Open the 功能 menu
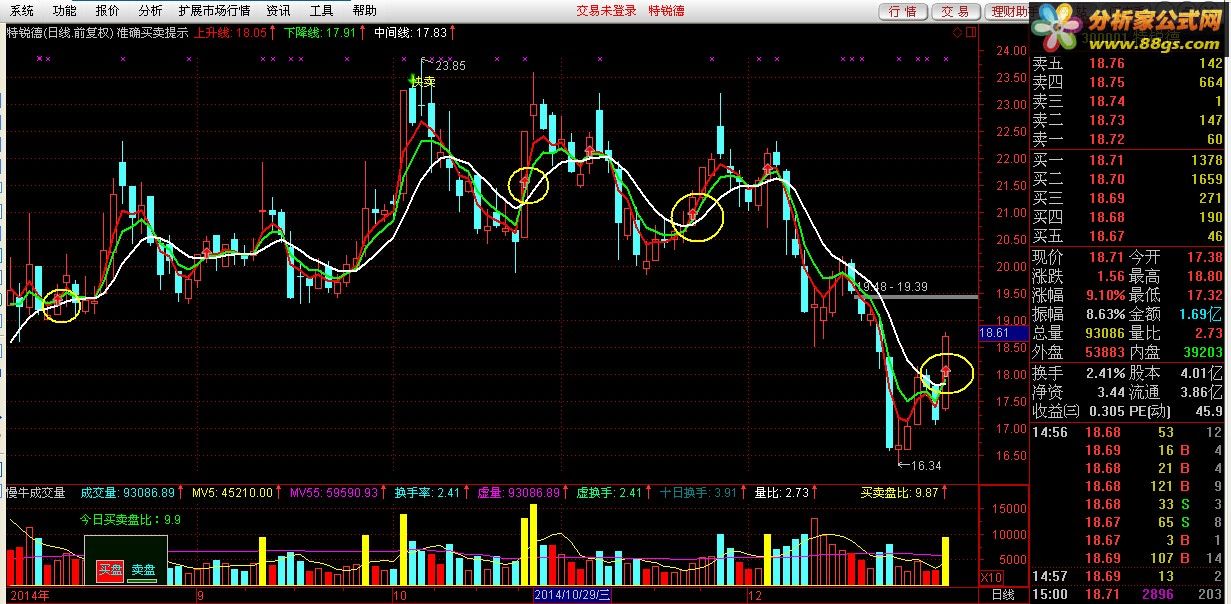Image resolution: width=1231 pixels, height=604 pixels. point(64,11)
